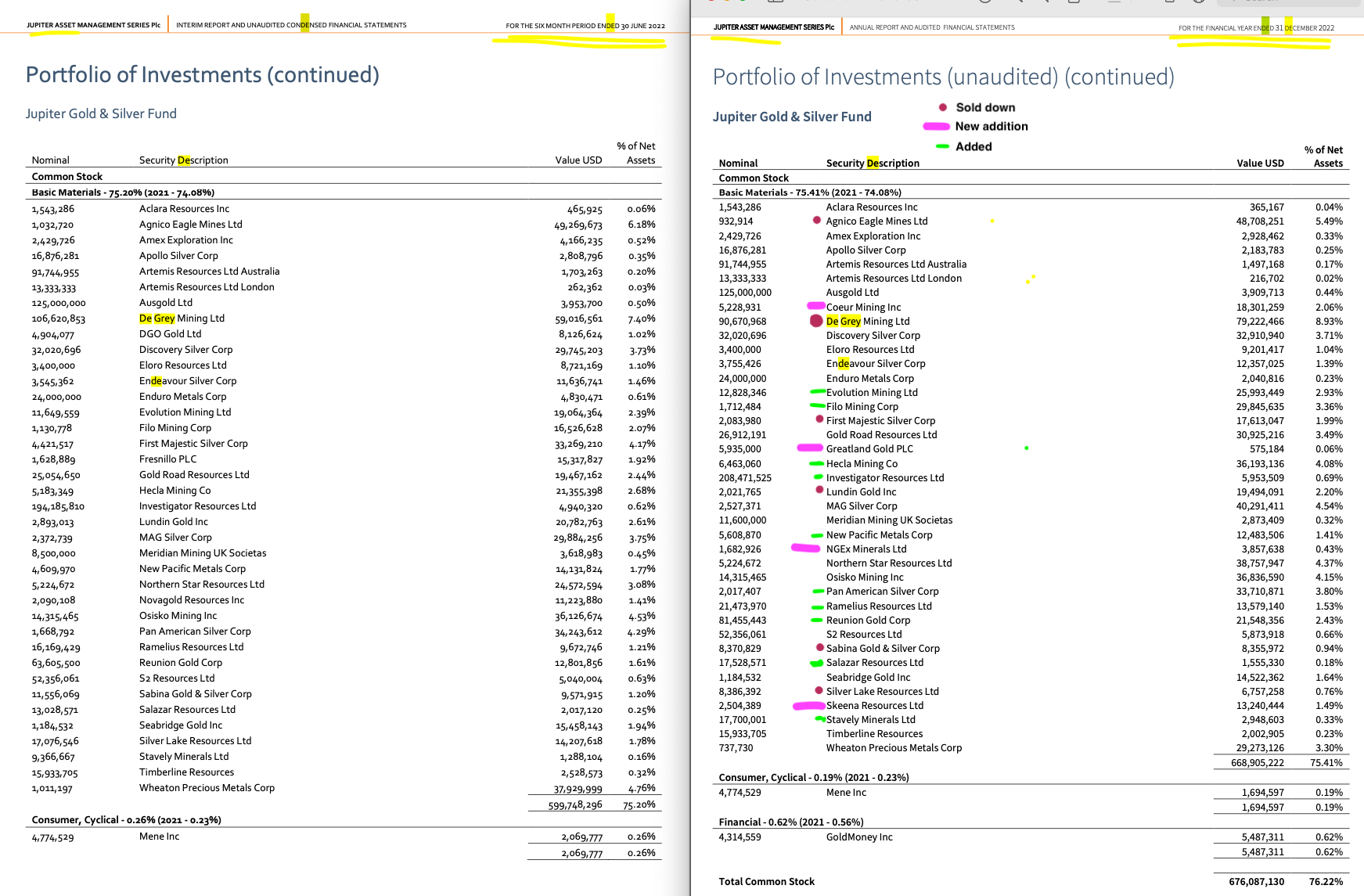This screenshot has height=896, width=1364.
Task: Click nominal 106,620,853 for De Grey Mining
Action: click(59, 319)
